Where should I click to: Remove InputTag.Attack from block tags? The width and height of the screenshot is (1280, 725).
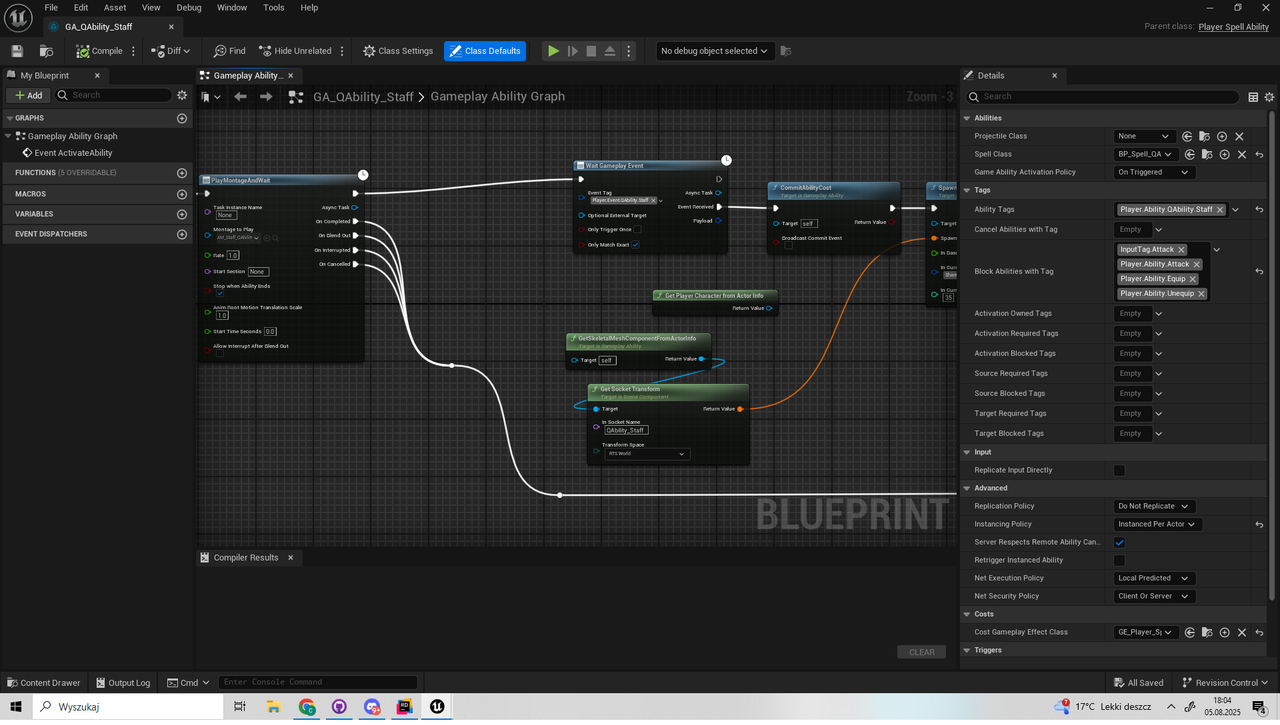1181,249
